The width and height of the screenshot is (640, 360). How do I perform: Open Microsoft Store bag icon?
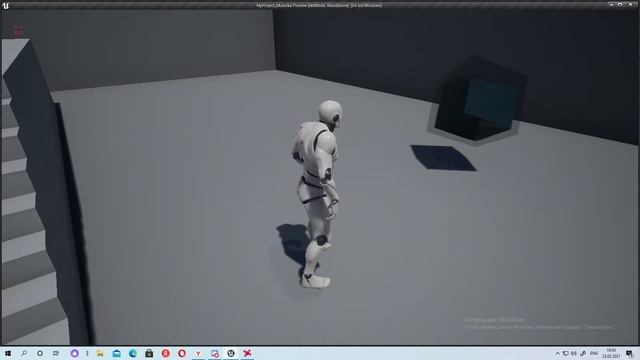pos(149,353)
